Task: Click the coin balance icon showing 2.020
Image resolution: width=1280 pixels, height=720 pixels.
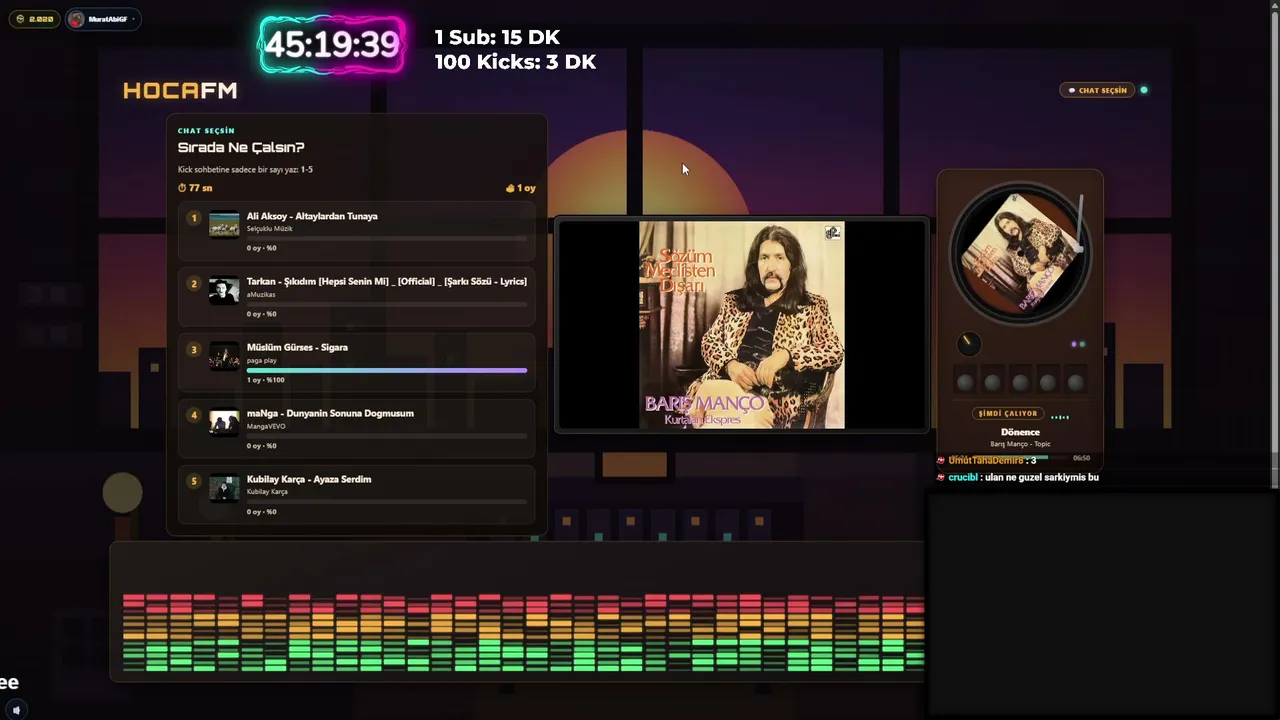Action: (x=21, y=19)
